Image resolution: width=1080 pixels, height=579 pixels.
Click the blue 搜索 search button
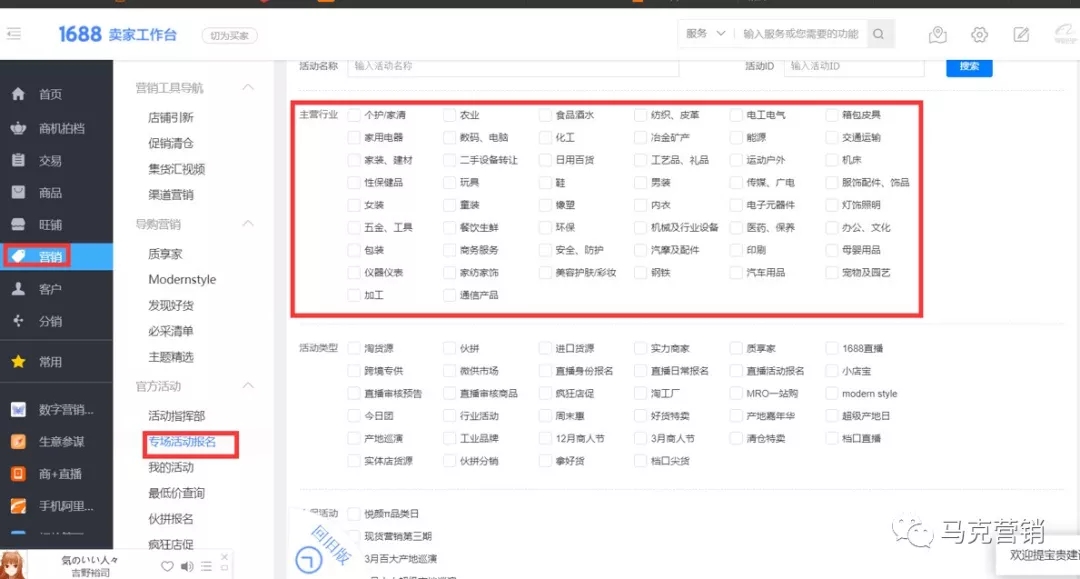[x=967, y=67]
